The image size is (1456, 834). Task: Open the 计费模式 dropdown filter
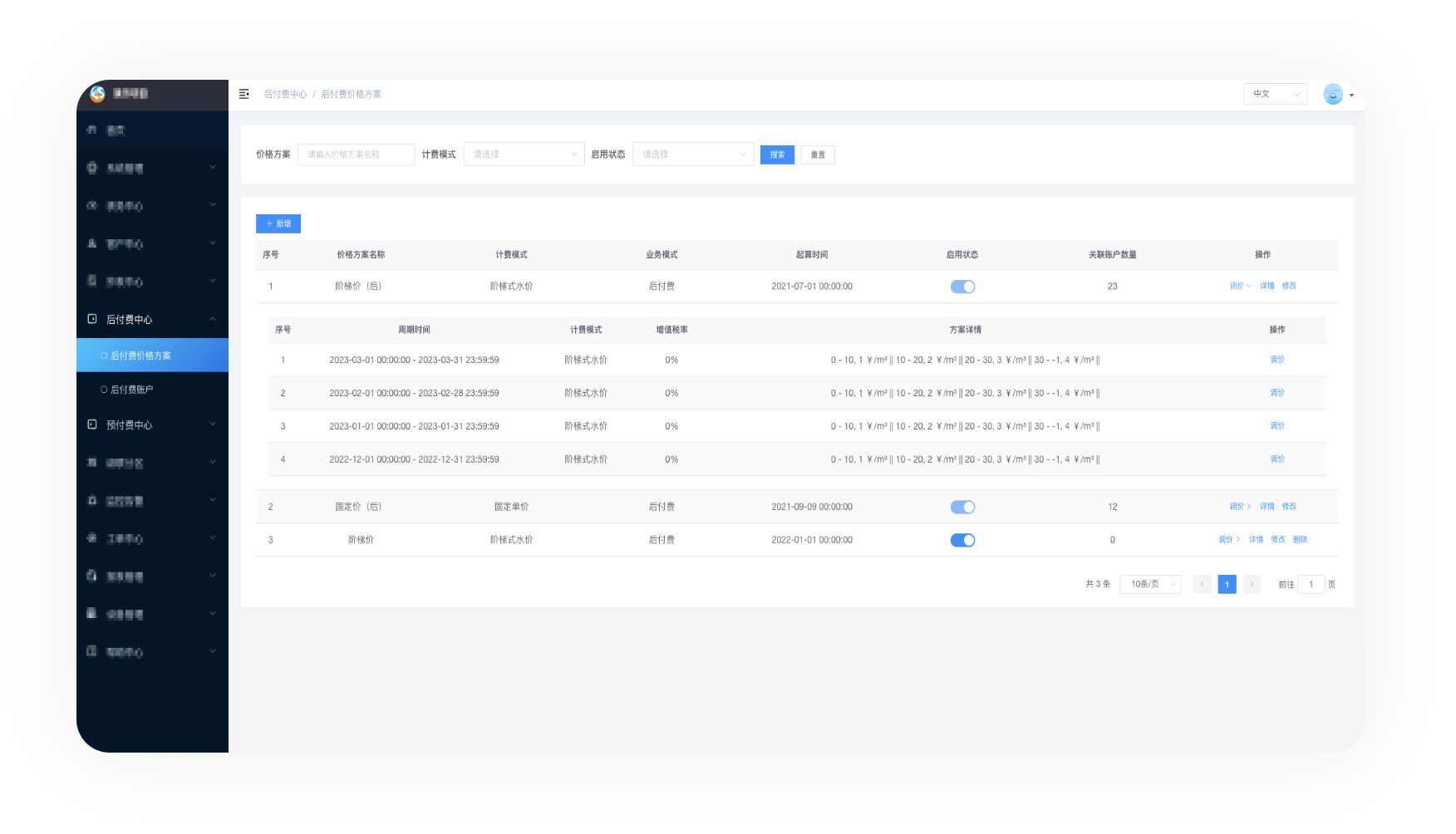(x=524, y=155)
